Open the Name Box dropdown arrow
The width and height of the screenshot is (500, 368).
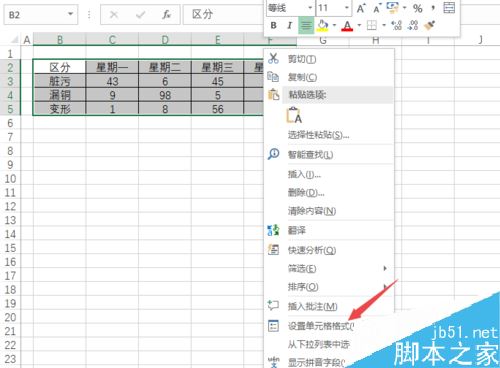pos(70,14)
